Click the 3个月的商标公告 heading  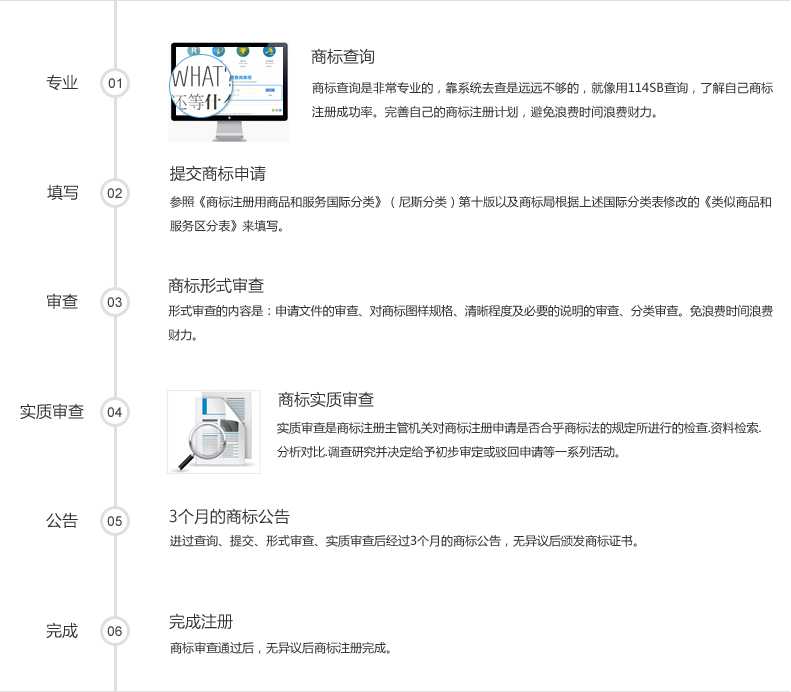[x=229, y=516]
